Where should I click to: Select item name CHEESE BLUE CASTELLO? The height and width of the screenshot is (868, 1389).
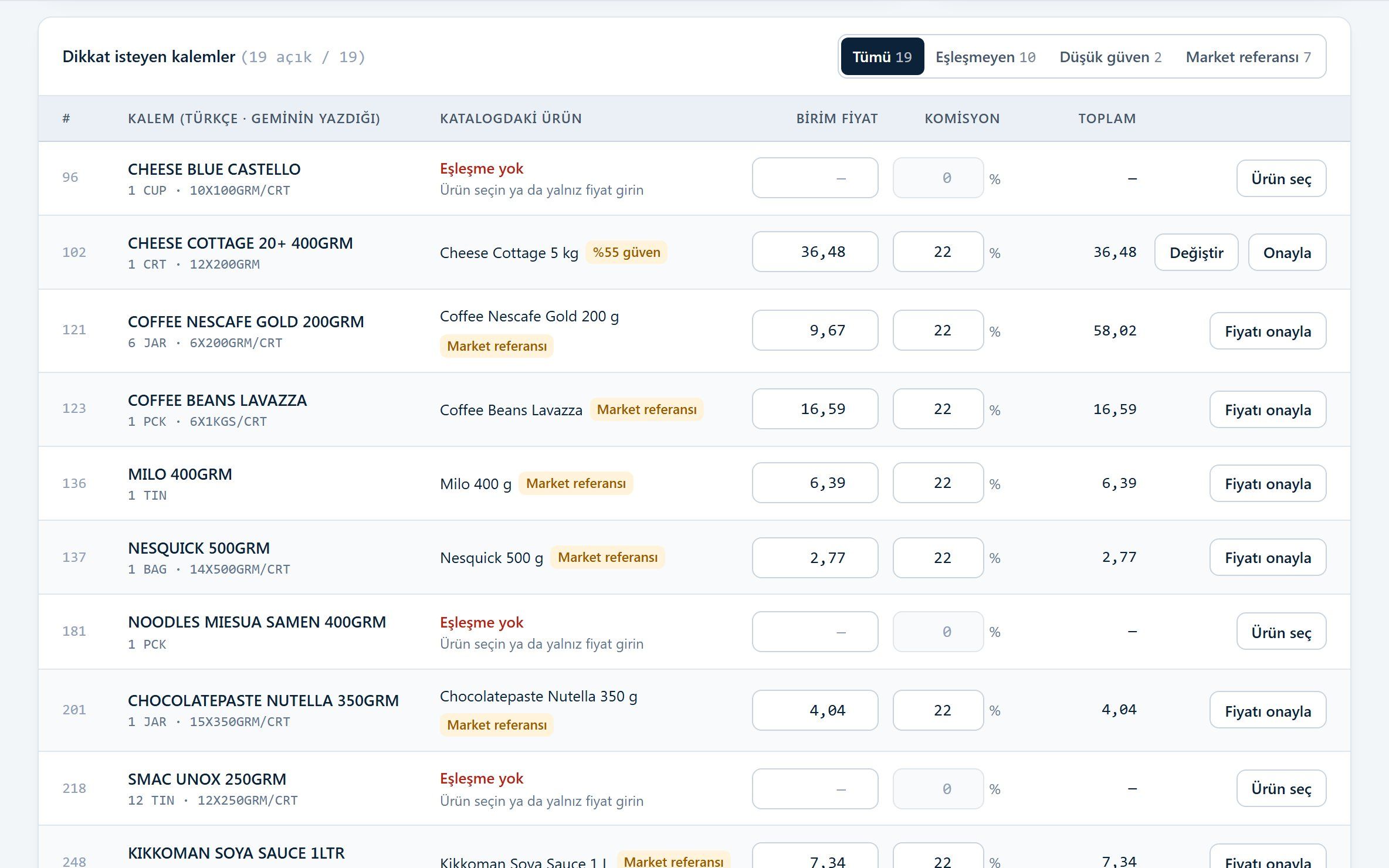[214, 169]
